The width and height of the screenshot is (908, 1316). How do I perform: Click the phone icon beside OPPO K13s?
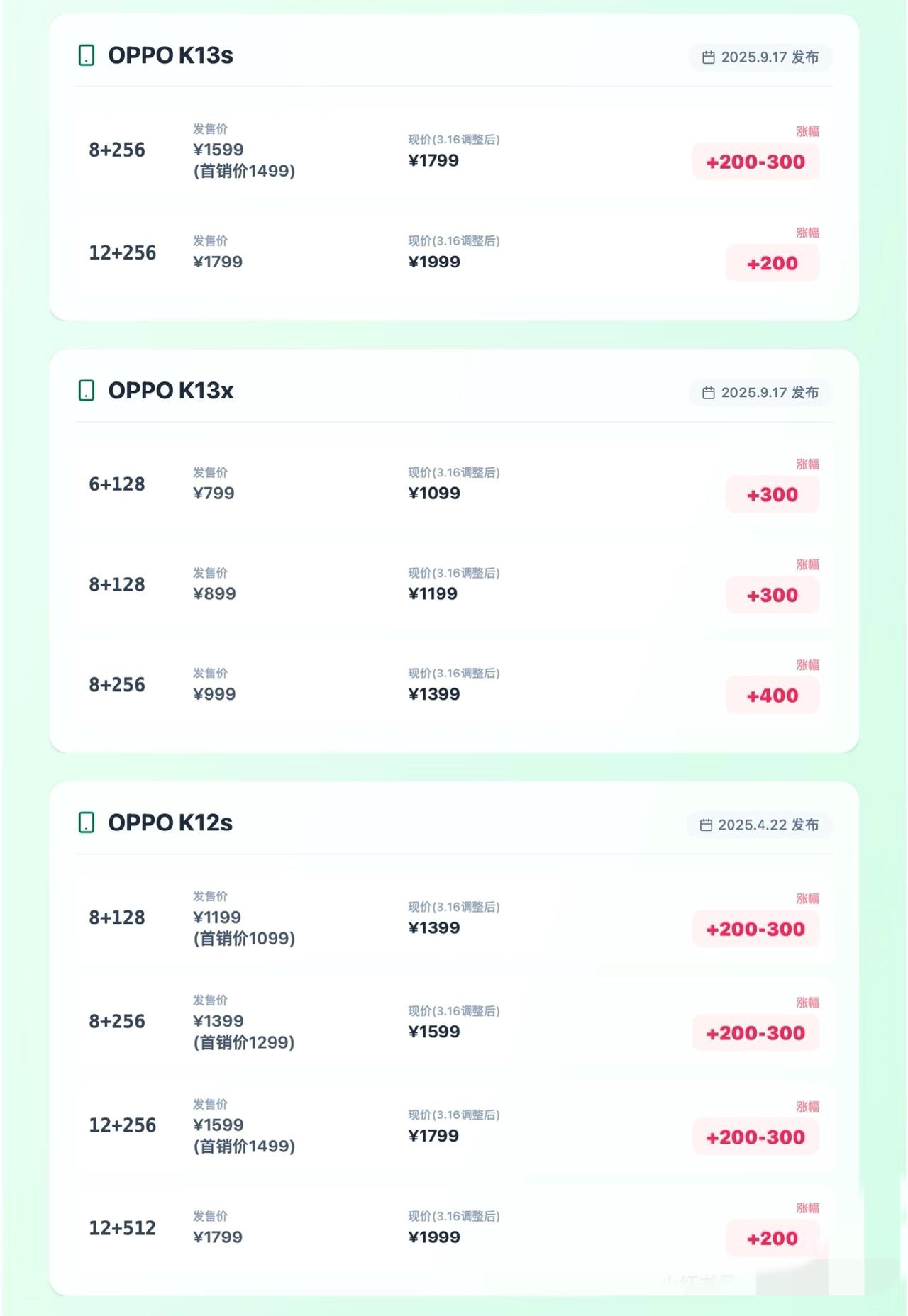tap(86, 55)
